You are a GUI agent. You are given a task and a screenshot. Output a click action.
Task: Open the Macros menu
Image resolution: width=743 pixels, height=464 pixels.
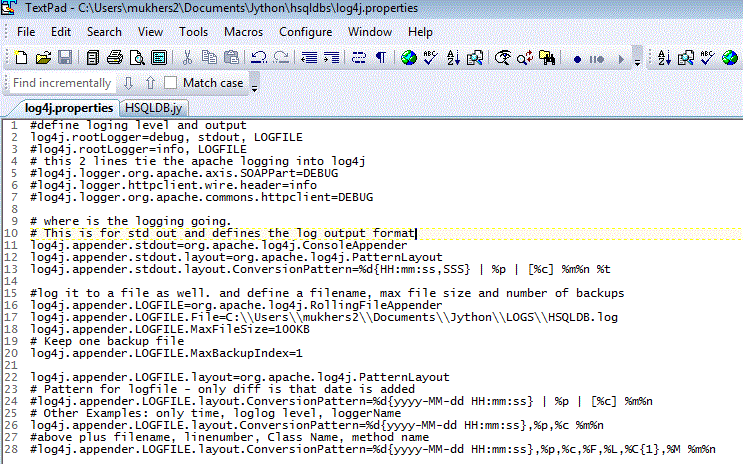[x=244, y=32]
